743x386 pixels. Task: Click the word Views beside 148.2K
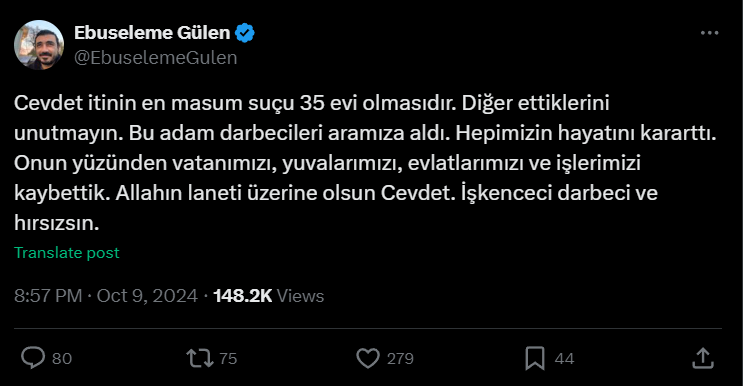[300, 296]
